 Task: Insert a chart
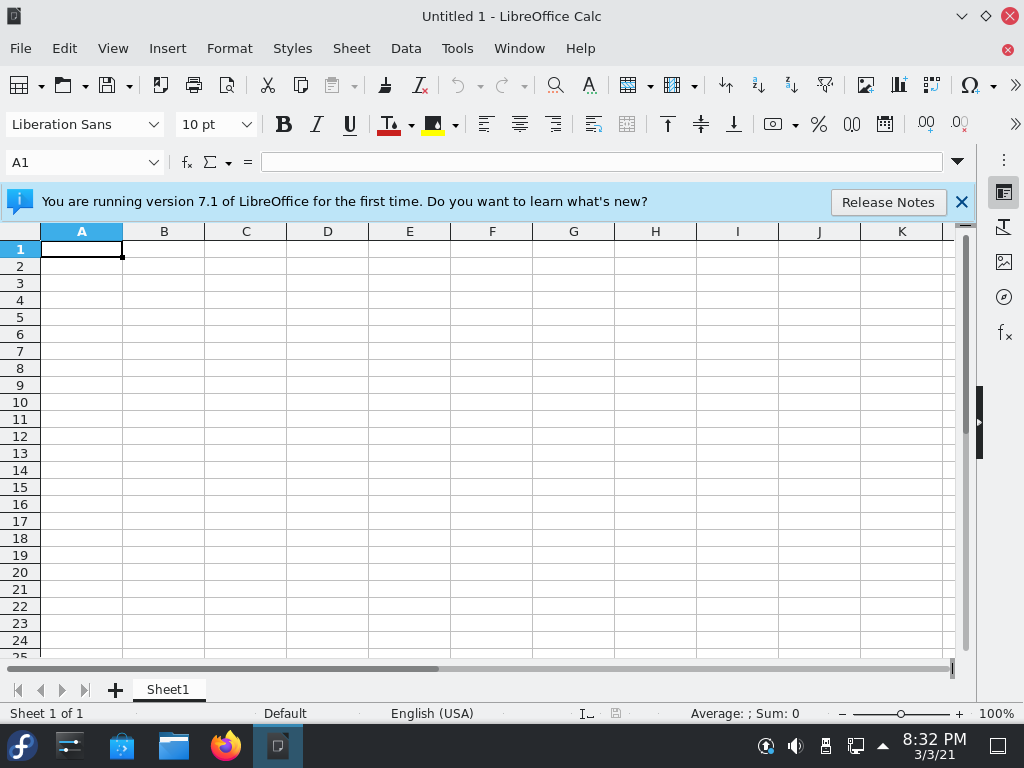(899, 85)
